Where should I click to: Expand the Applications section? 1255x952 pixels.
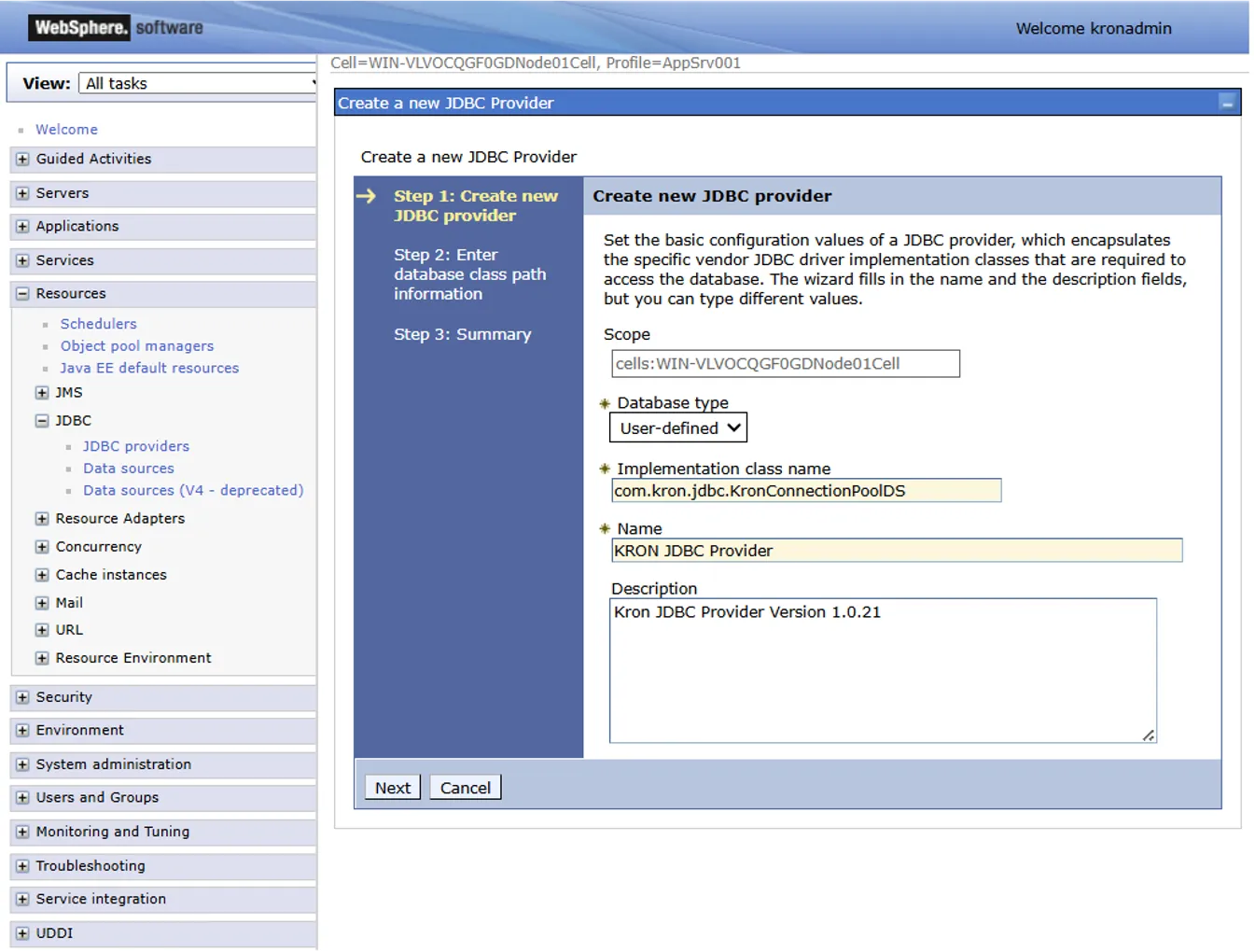point(22,227)
